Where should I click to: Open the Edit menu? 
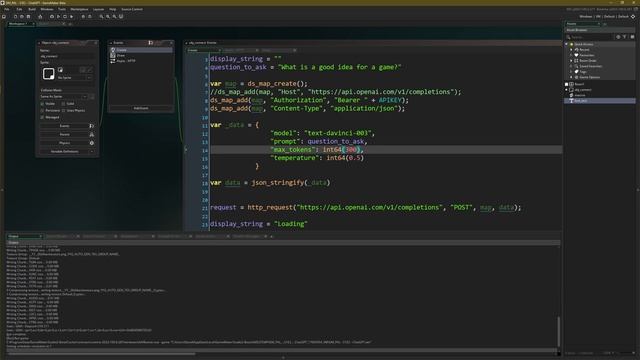(19, 9)
